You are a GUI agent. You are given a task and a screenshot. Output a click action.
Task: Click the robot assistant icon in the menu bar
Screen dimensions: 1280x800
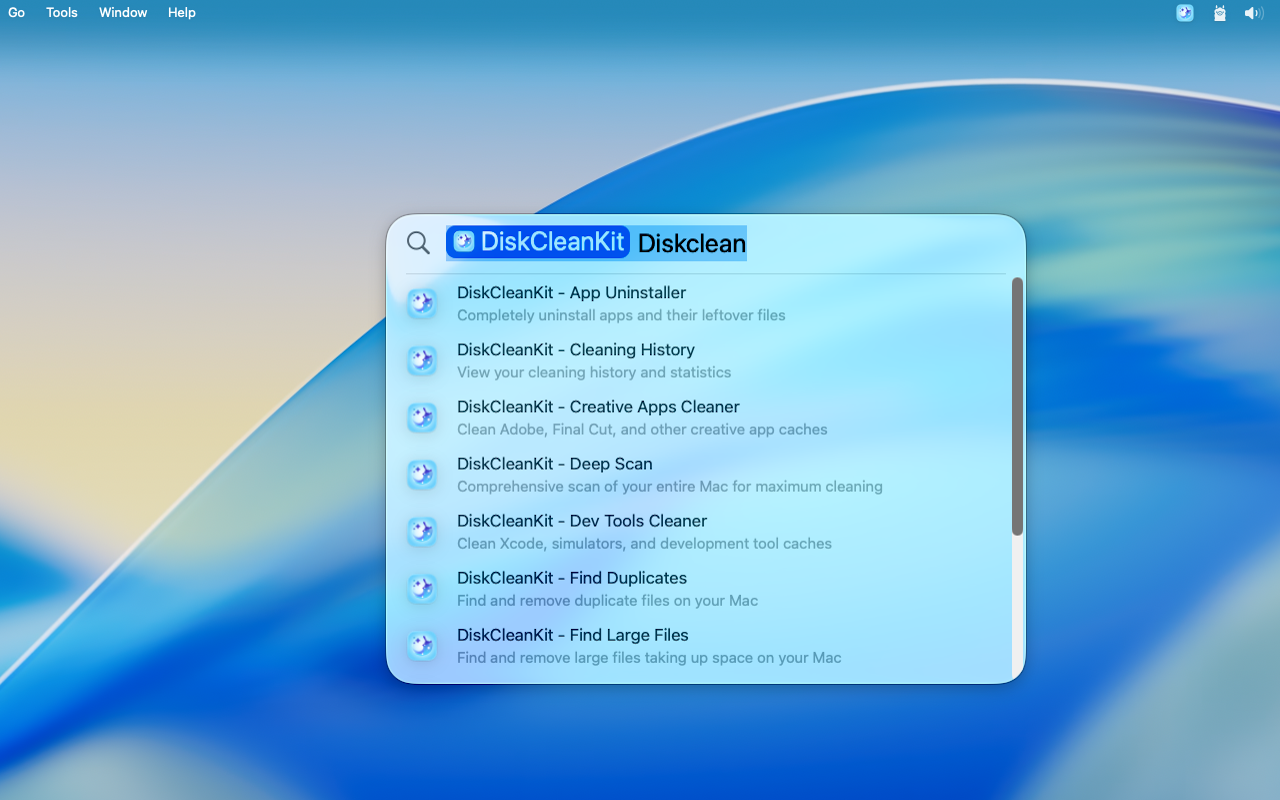pyautogui.click(x=1219, y=13)
